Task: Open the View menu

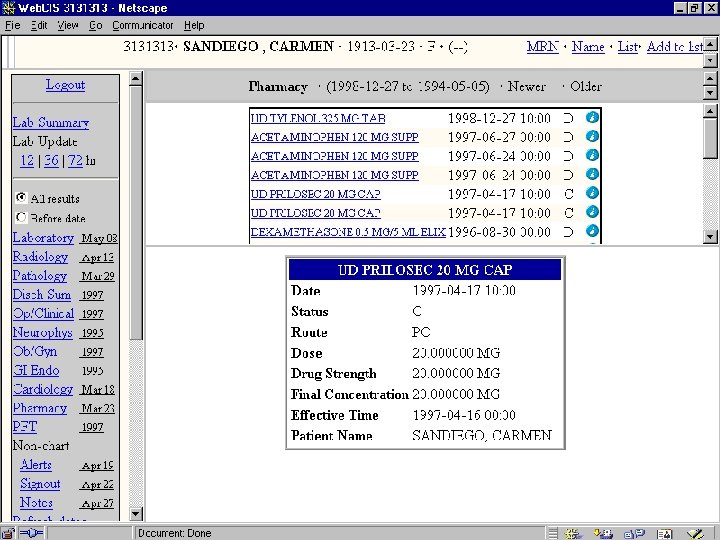Action: point(68,25)
